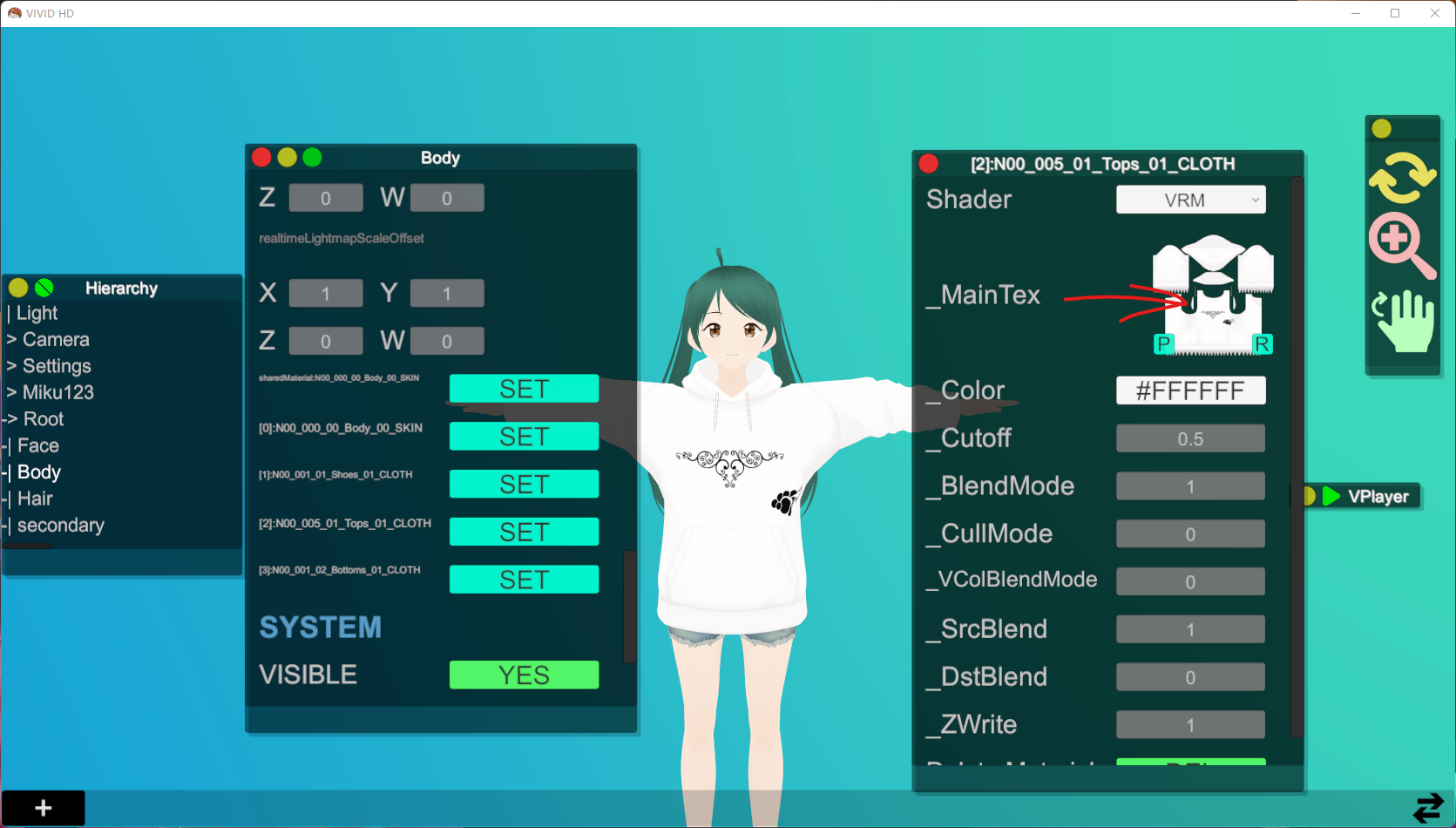
Task: Click the yellow dot beside VPlayer
Action: (1309, 496)
